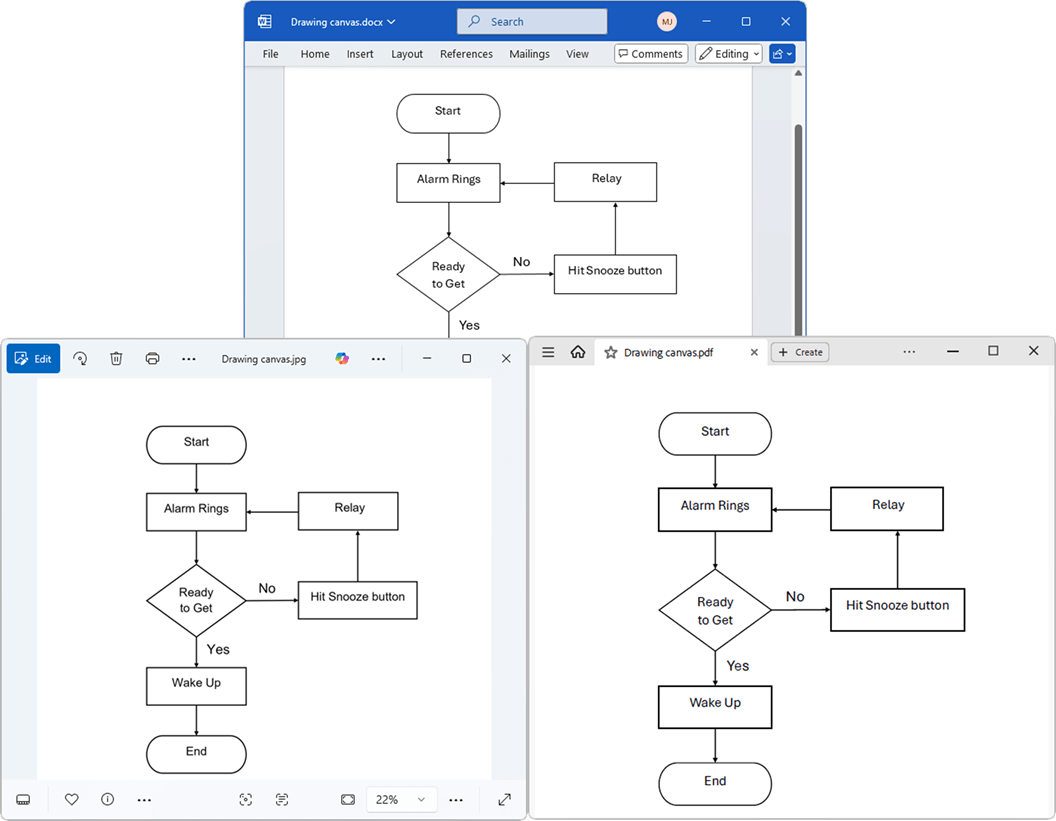
Task: Open the hamburger menu in PDF reader
Action: click(x=548, y=352)
